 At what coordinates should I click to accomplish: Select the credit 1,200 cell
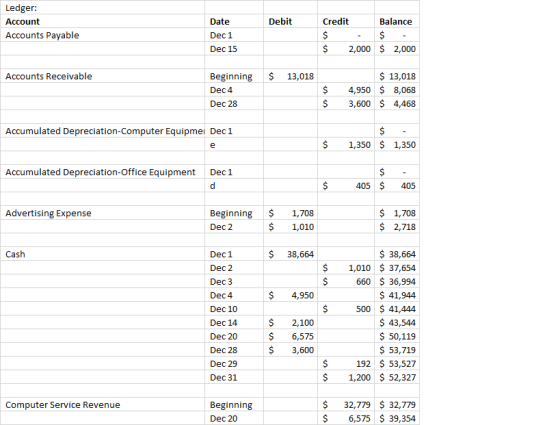tap(346, 378)
